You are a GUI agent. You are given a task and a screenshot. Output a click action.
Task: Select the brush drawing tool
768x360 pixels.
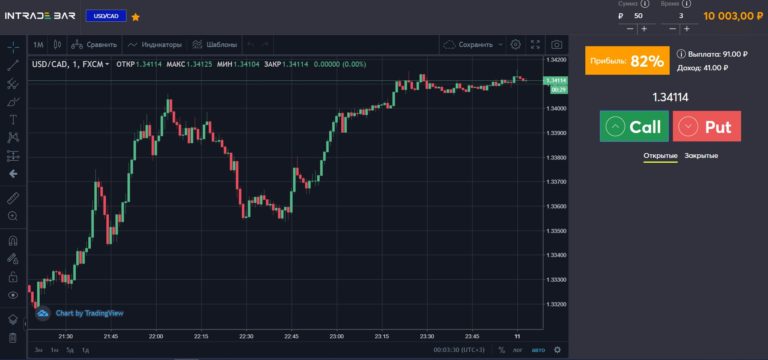click(x=13, y=102)
